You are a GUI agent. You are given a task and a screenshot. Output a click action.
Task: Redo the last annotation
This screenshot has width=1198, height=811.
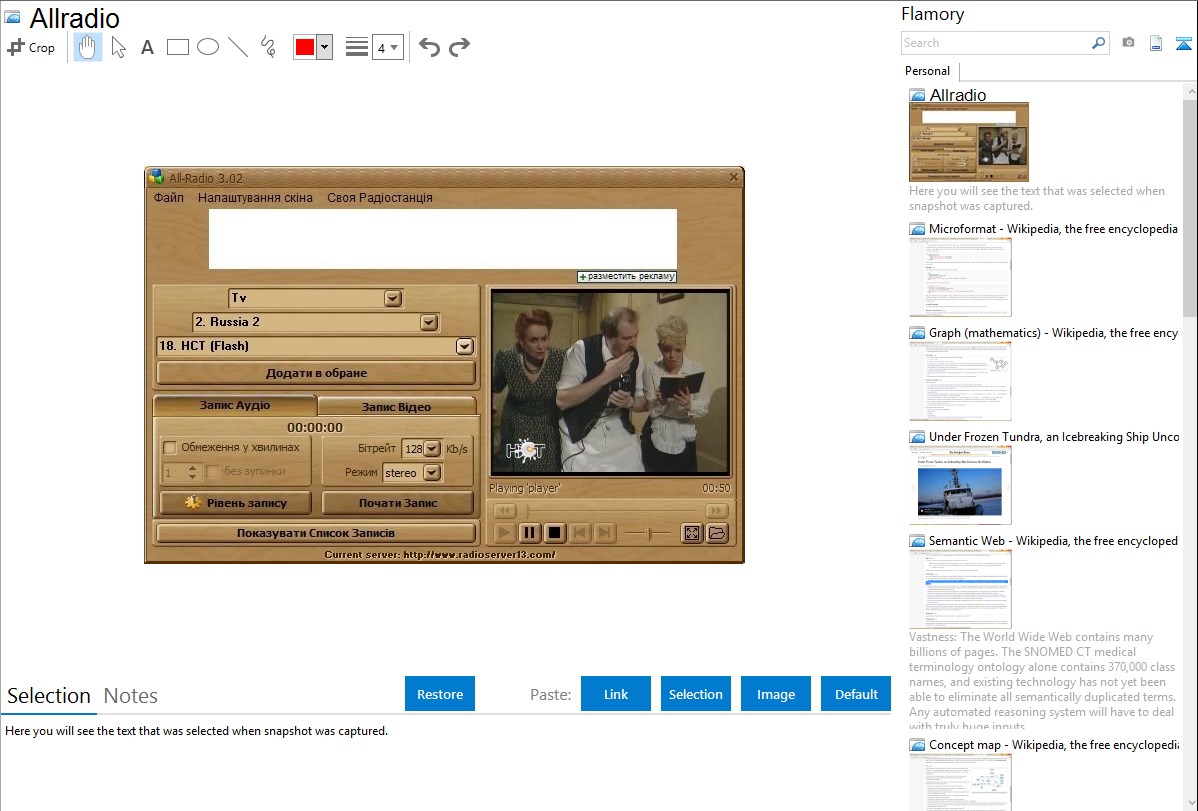[x=459, y=47]
